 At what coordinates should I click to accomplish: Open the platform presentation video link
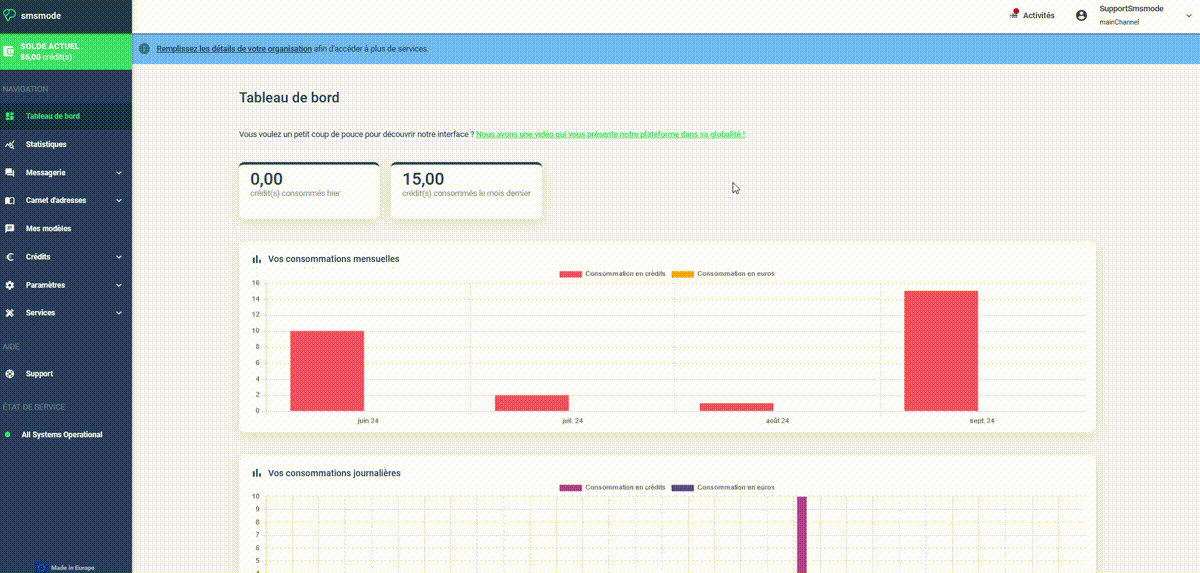(x=610, y=134)
